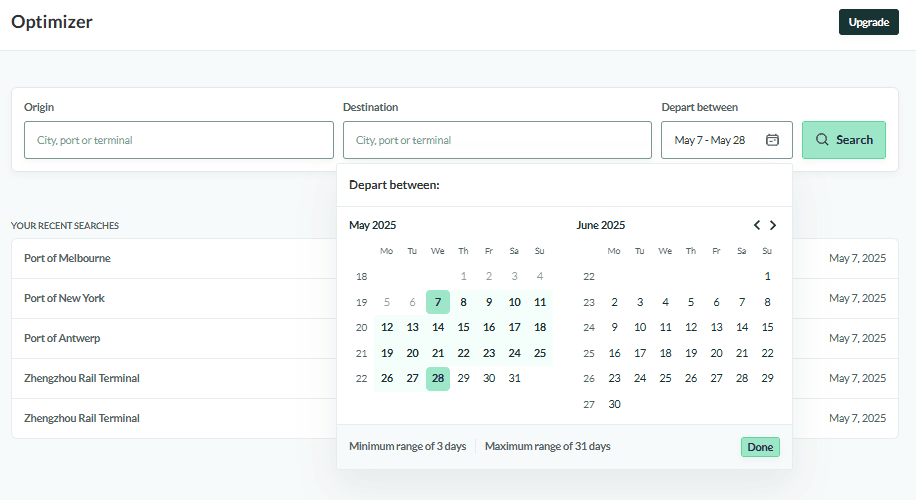Click May 24 in the calendar
Image resolution: width=916 pixels, height=500 pixels.
click(514, 353)
